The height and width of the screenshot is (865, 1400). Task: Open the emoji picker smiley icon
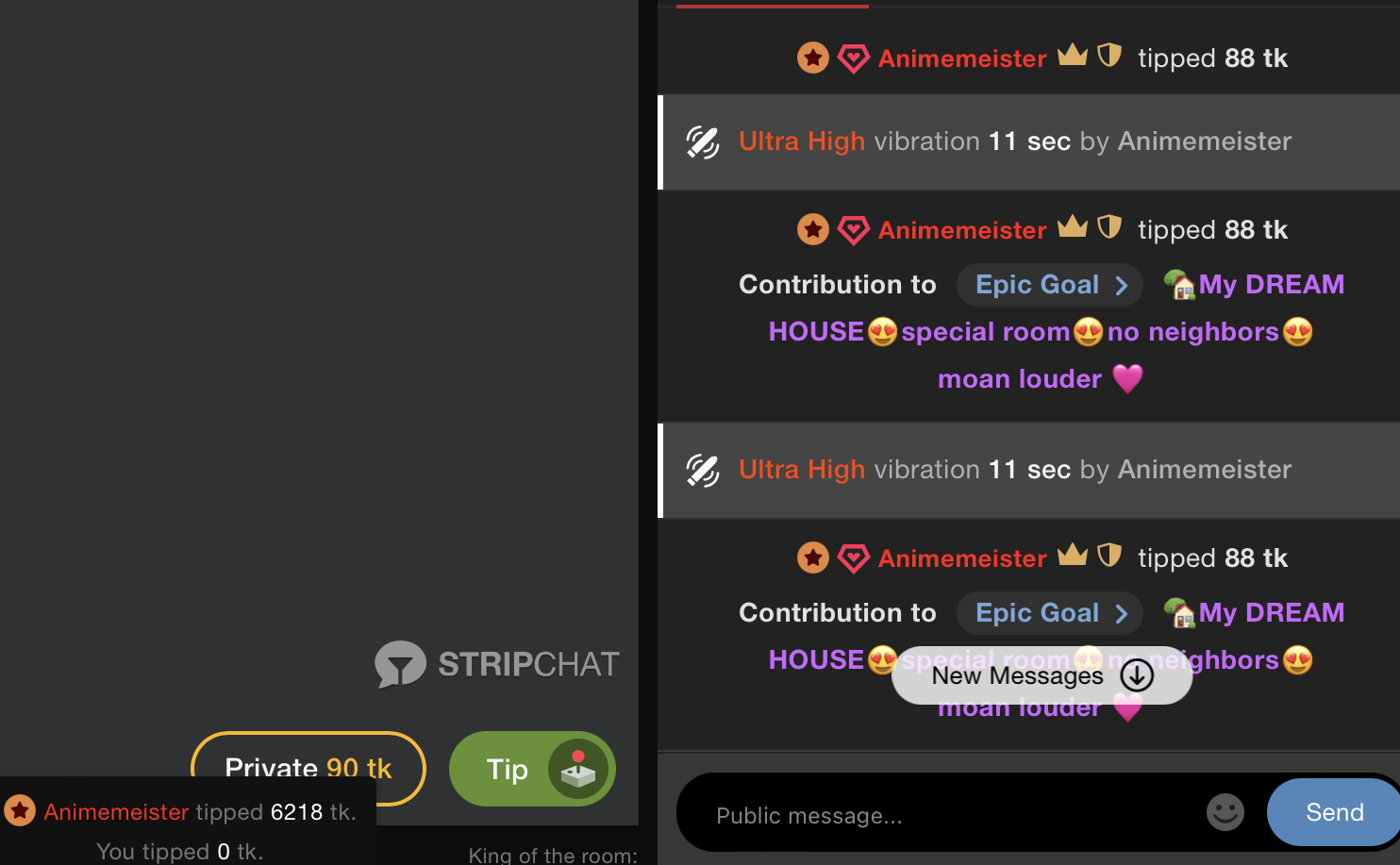1225,812
